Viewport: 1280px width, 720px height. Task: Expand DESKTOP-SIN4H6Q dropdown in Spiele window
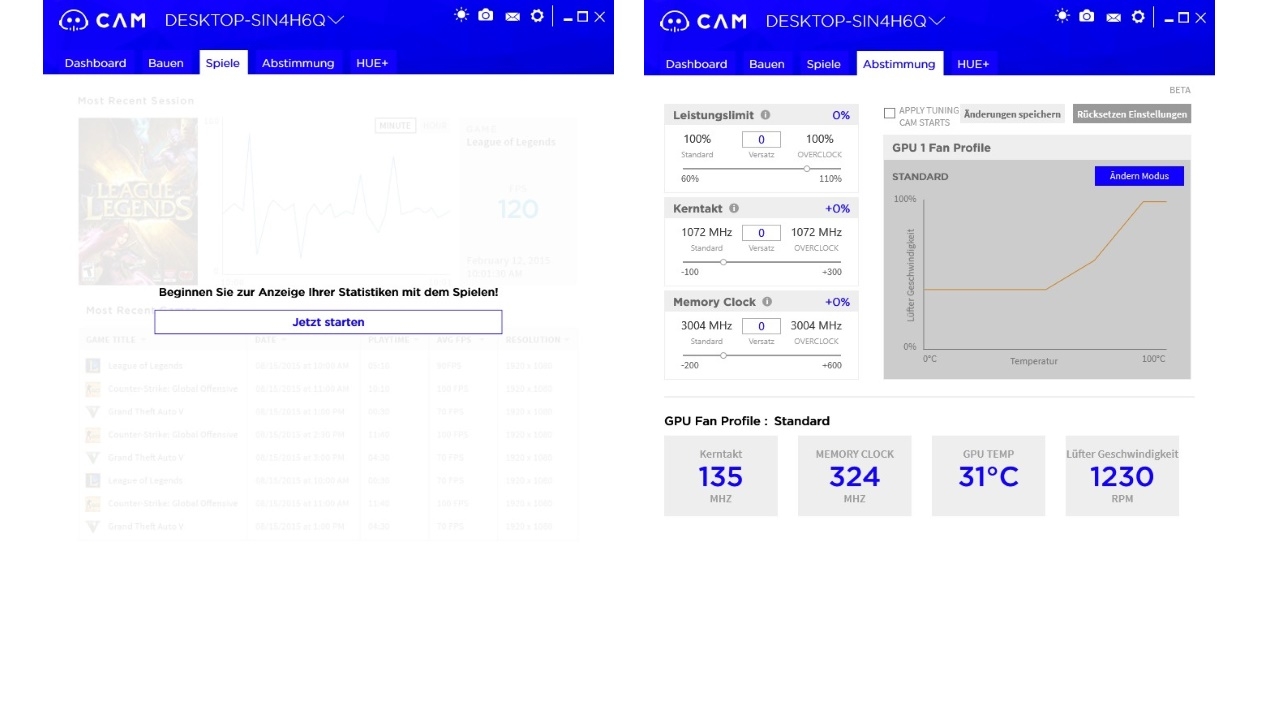[x=336, y=20]
